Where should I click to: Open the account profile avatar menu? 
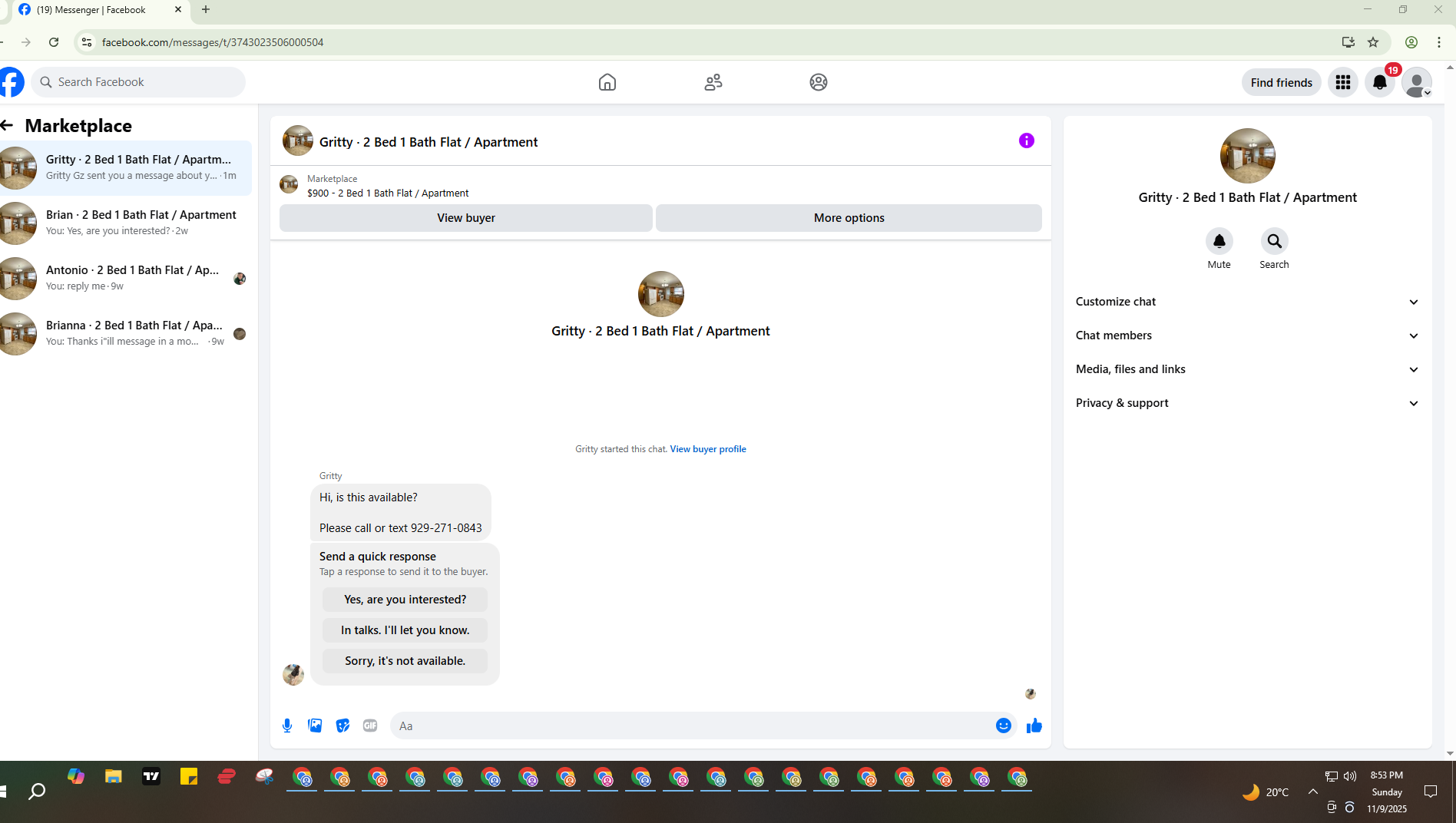coord(1417,82)
